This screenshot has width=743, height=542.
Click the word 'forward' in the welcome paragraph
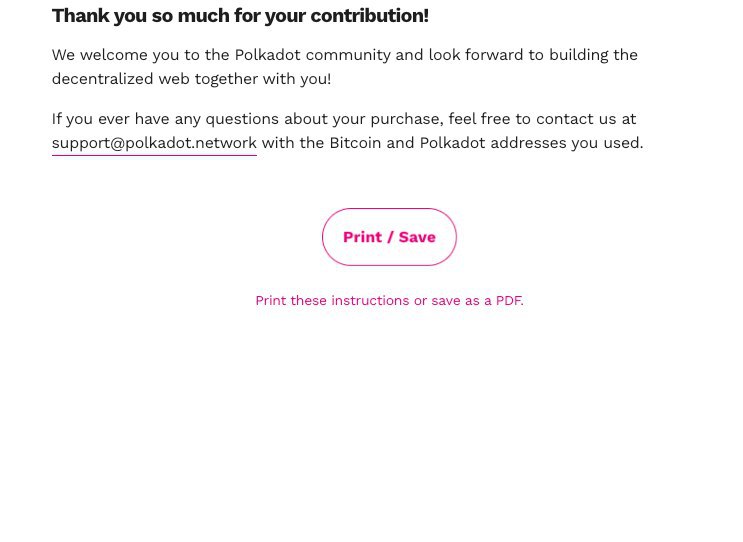[x=494, y=54]
